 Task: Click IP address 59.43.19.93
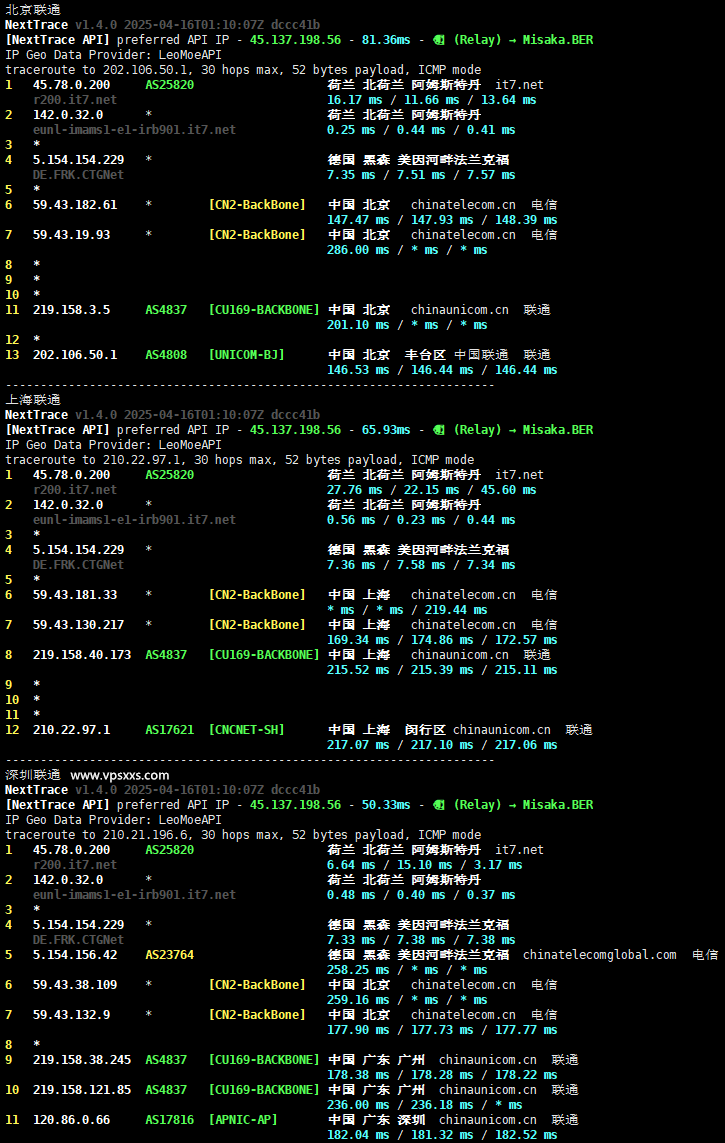[71, 235]
